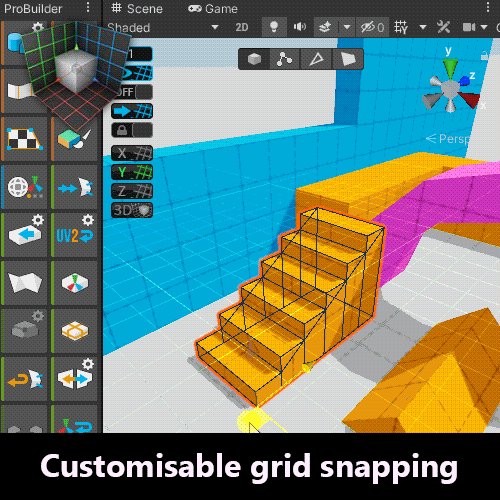Select Face selection mode
The image size is (500, 500).
pyautogui.click(x=347, y=59)
